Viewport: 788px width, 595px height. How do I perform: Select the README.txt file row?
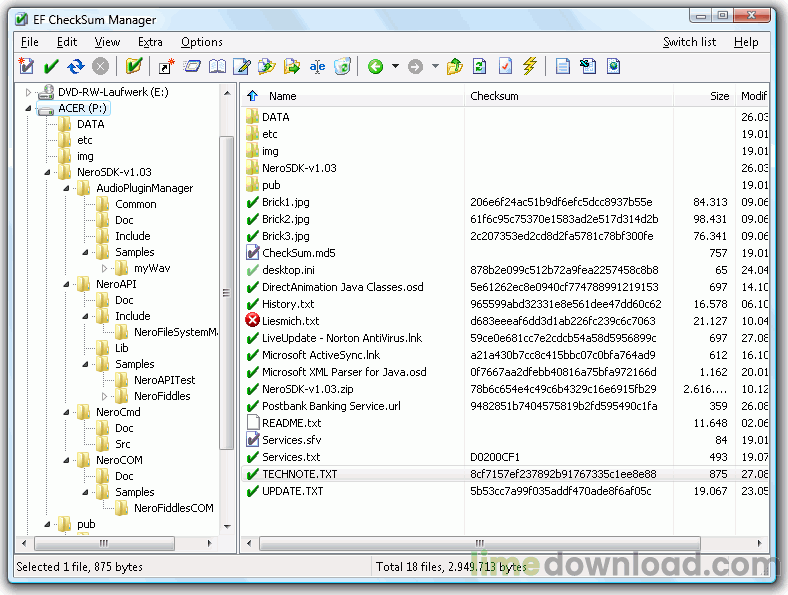505,423
